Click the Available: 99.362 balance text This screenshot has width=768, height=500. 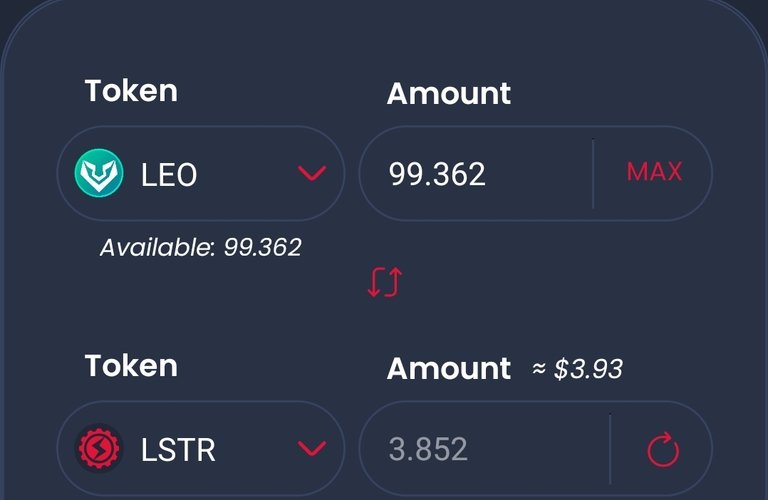[200, 247]
